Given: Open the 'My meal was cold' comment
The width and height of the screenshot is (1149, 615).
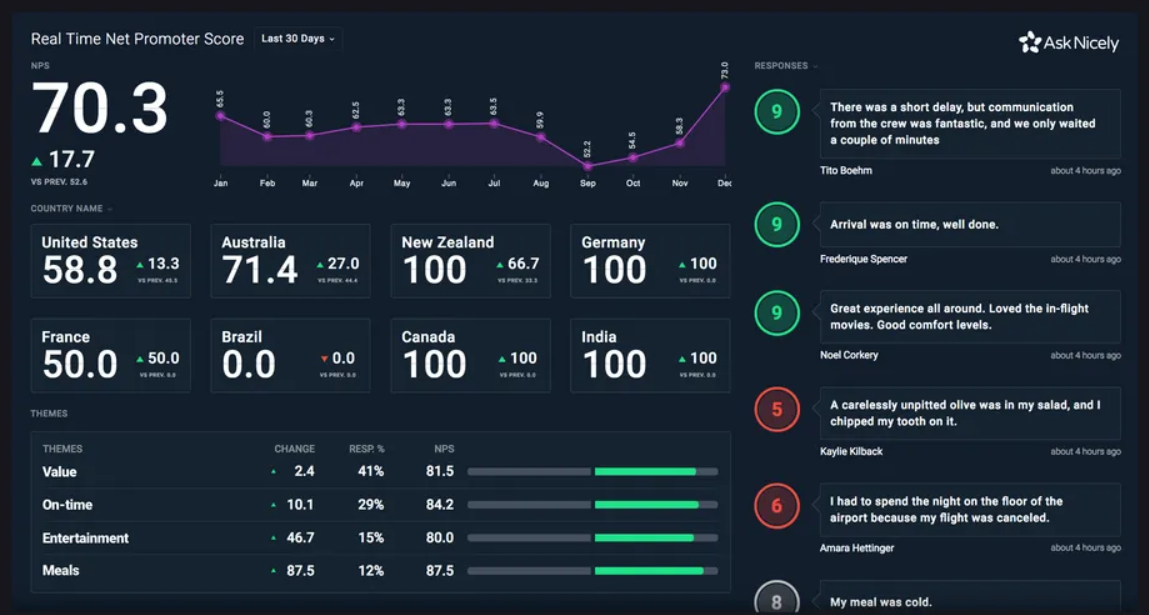Looking at the screenshot, I should click(970, 598).
